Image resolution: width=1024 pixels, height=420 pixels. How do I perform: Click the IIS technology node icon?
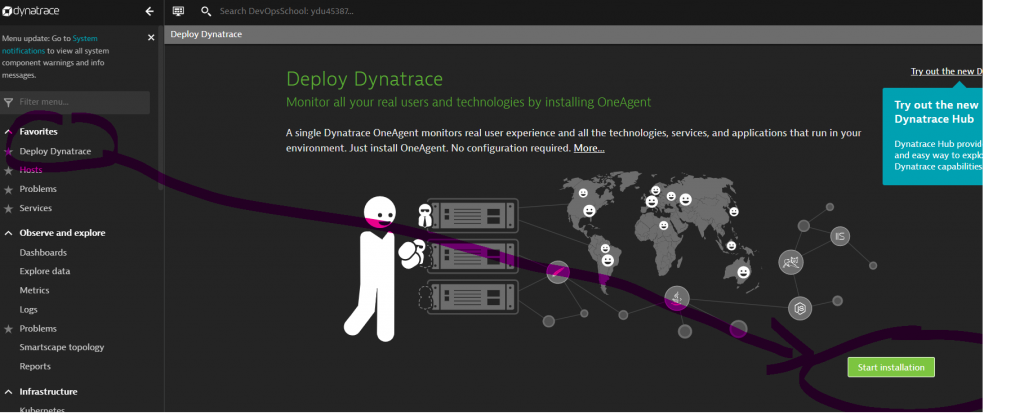coord(840,237)
